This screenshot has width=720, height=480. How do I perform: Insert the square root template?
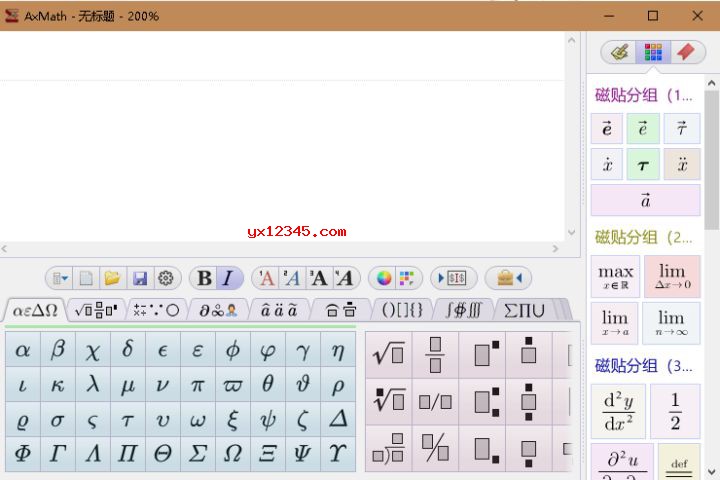pyautogui.click(x=389, y=355)
